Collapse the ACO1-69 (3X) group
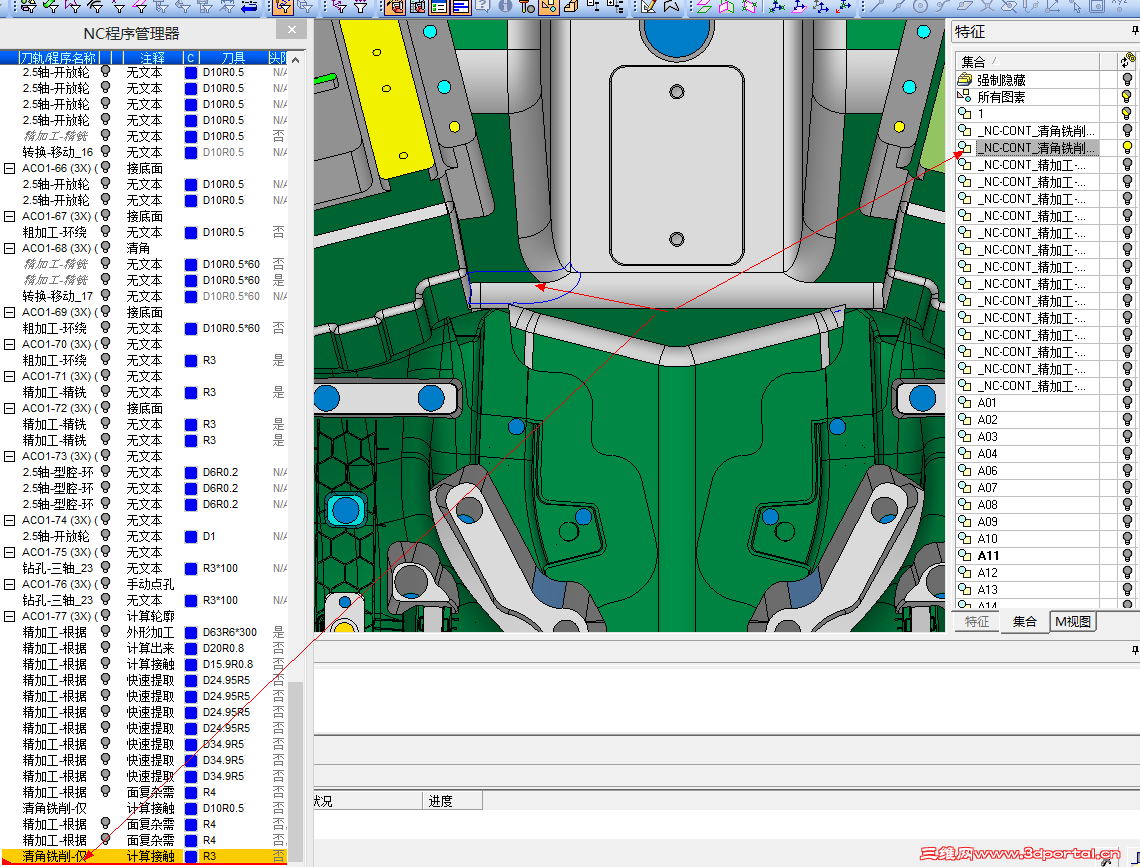The width and height of the screenshot is (1140, 867). click(9, 312)
